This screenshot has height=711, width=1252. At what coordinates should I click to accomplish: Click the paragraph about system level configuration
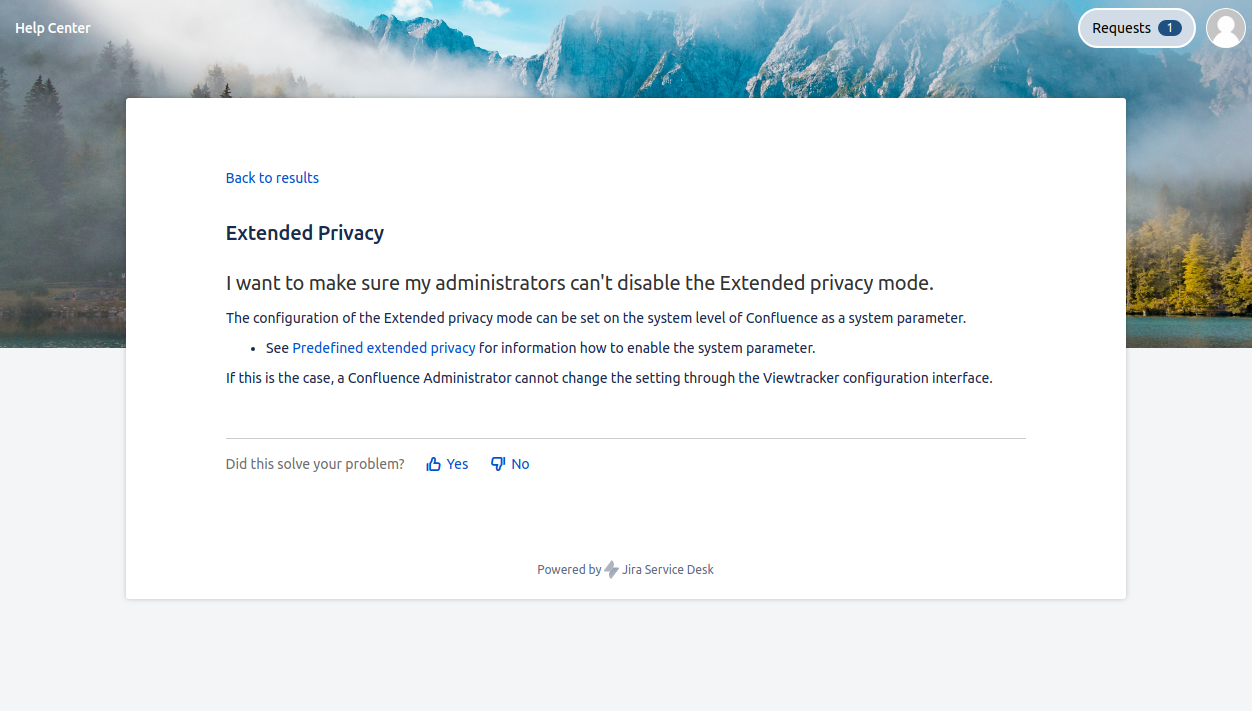(x=595, y=318)
